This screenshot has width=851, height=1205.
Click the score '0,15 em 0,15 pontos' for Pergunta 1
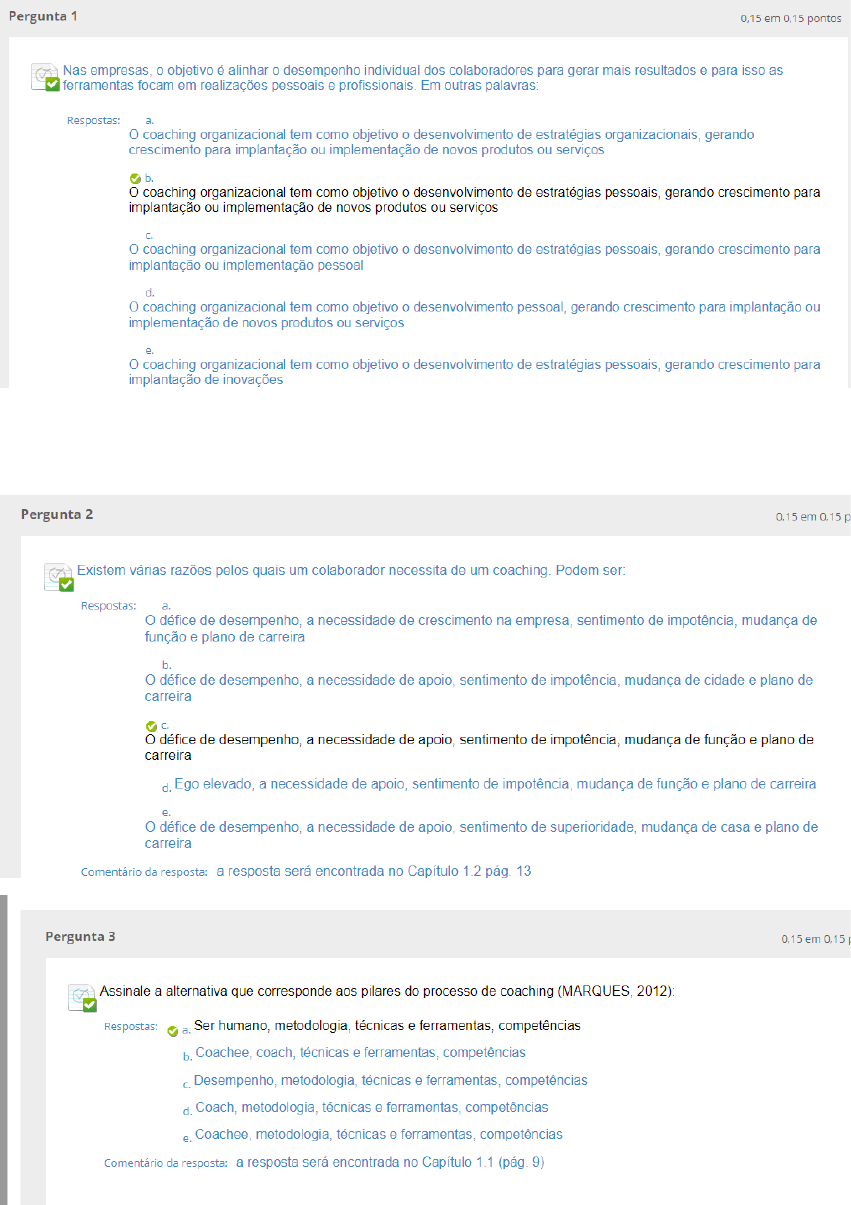point(790,18)
